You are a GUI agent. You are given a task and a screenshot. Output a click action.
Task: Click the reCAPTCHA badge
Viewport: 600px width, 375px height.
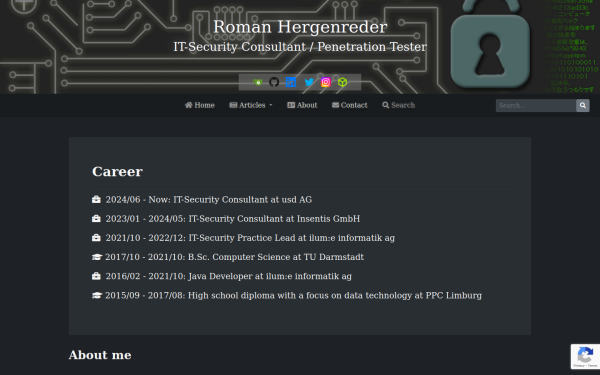585,357
